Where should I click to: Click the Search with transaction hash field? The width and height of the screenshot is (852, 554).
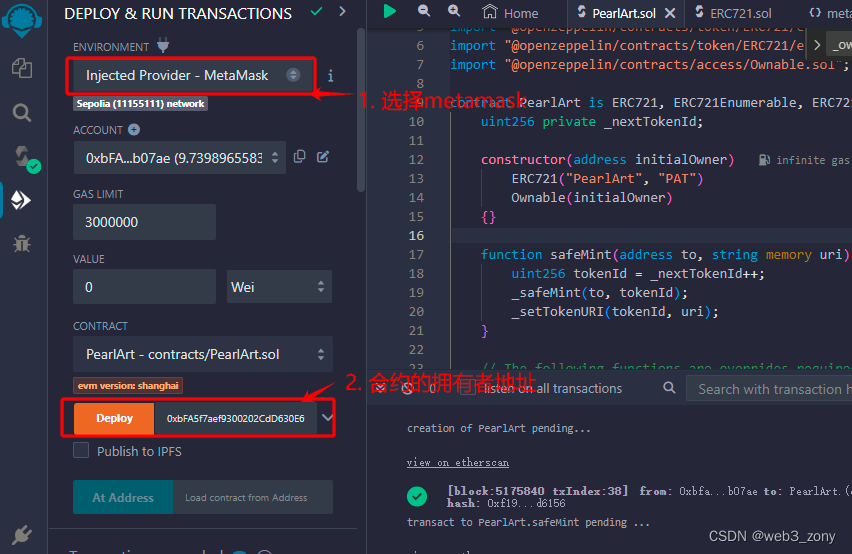pyautogui.click(x=769, y=389)
